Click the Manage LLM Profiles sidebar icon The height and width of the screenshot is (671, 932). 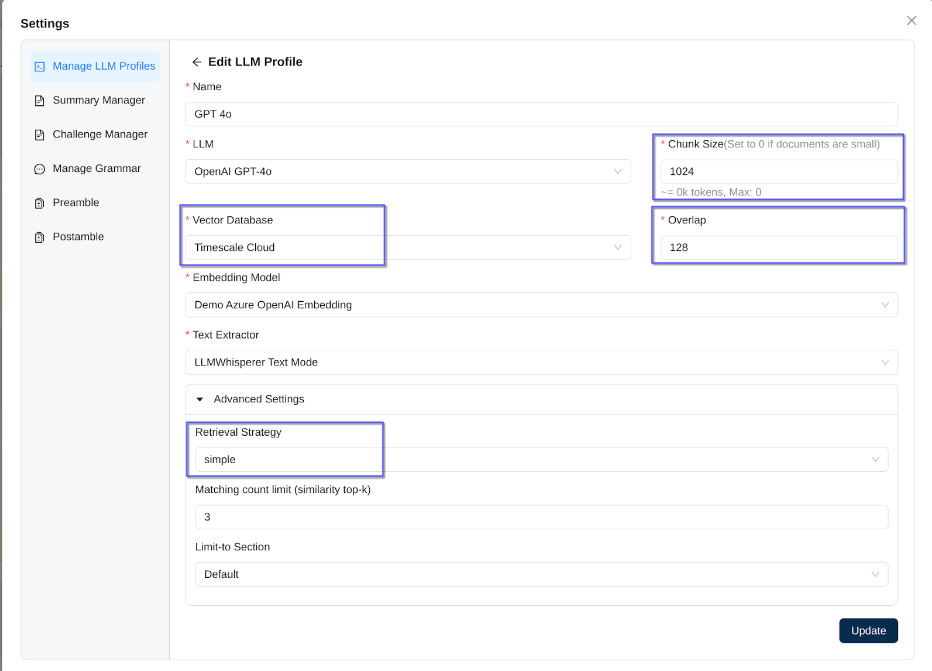pos(40,67)
